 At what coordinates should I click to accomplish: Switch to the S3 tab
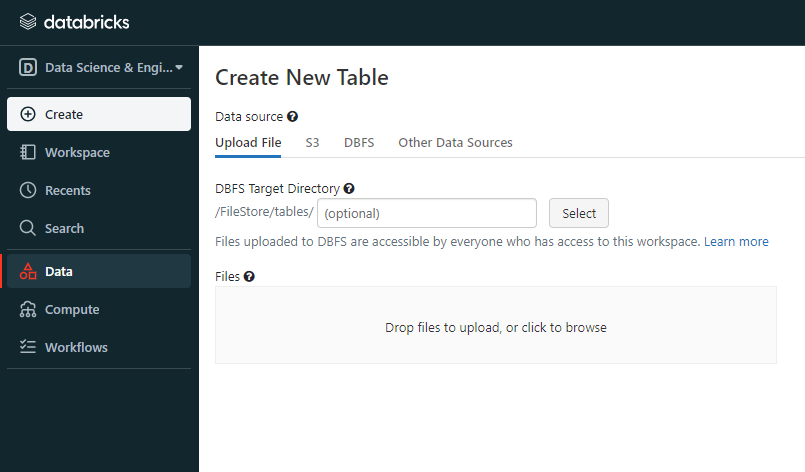point(312,142)
